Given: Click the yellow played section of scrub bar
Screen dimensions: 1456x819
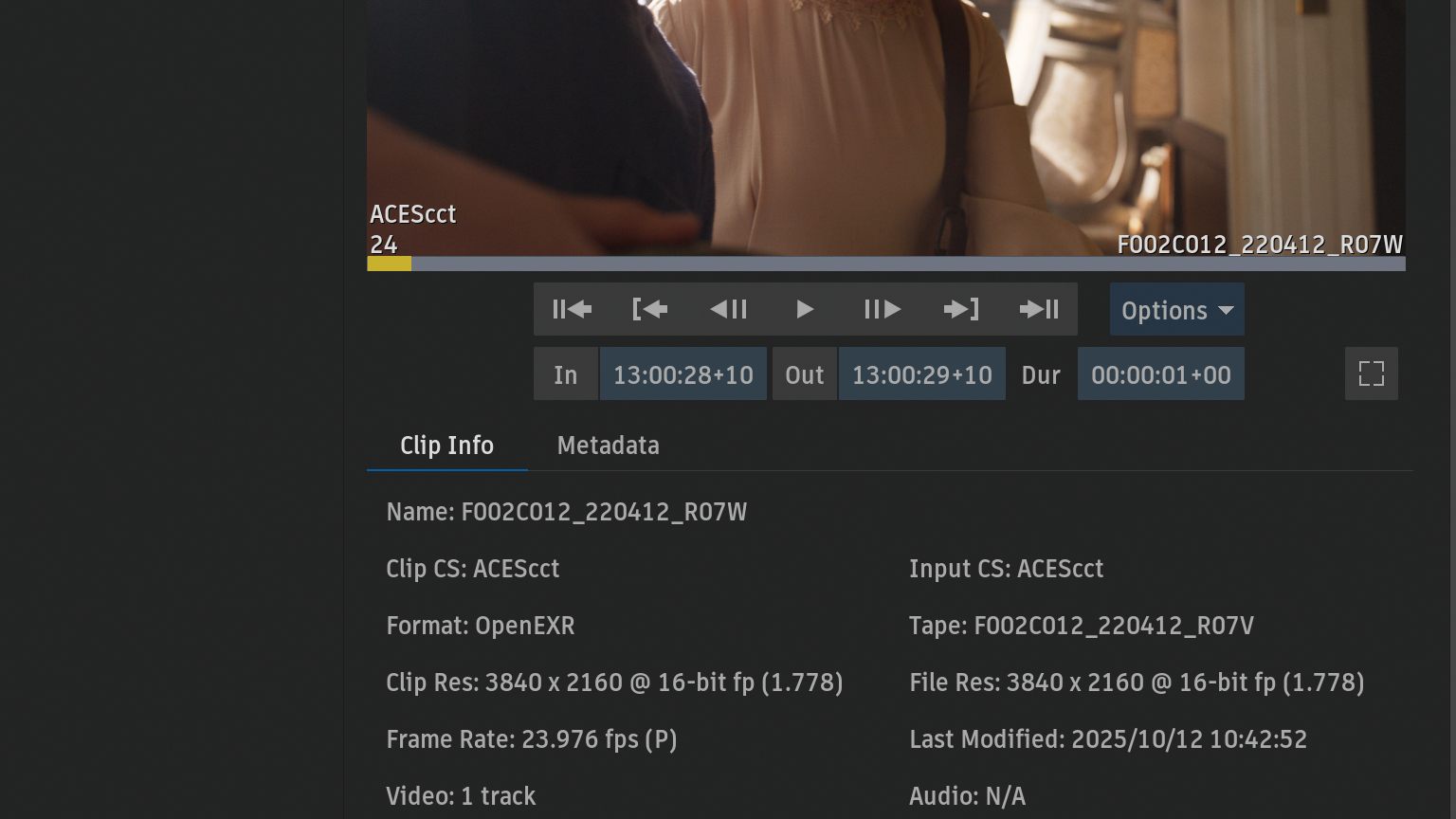Looking at the screenshot, I should 389,264.
